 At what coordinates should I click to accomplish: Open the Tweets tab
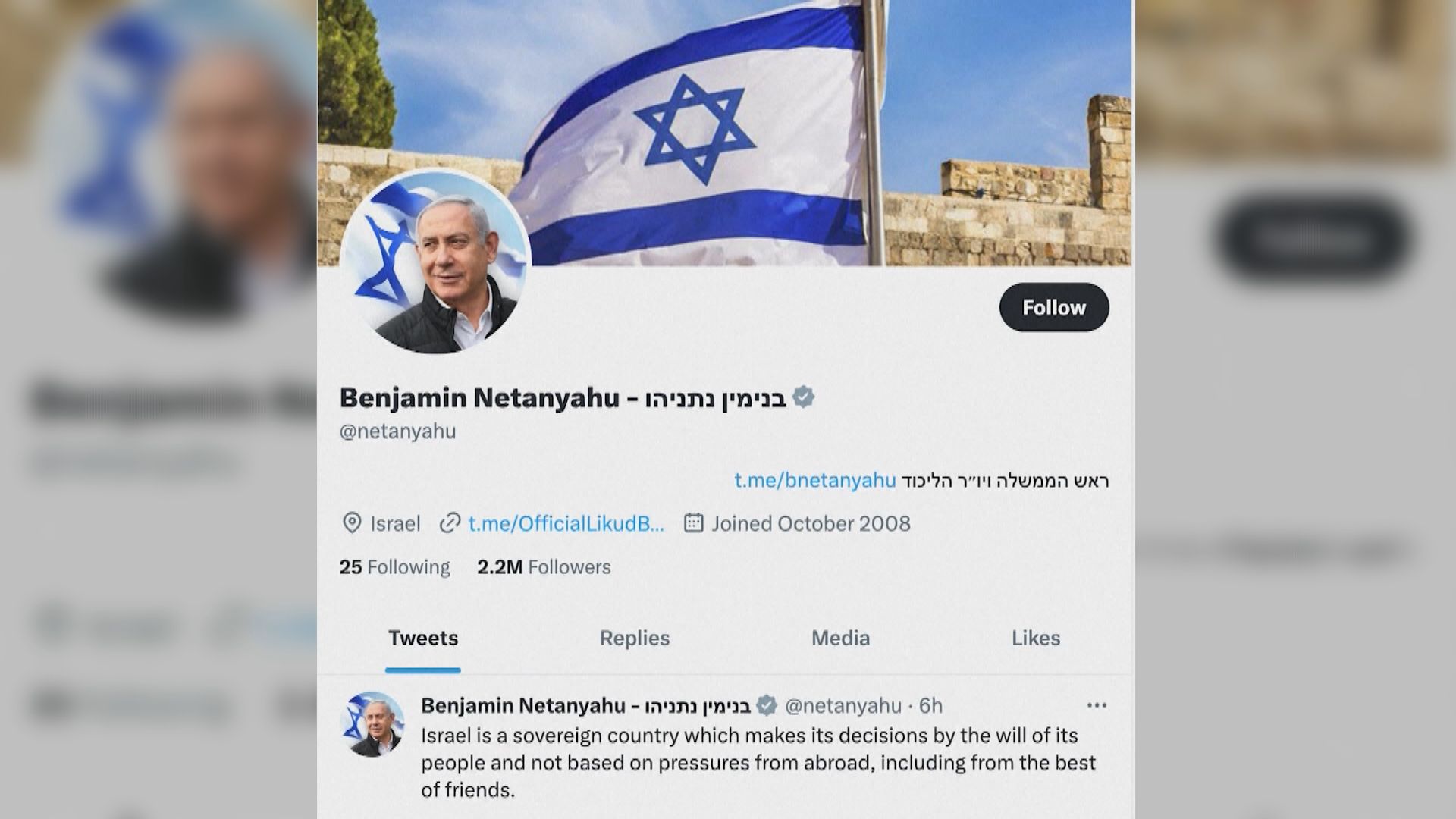(x=423, y=639)
